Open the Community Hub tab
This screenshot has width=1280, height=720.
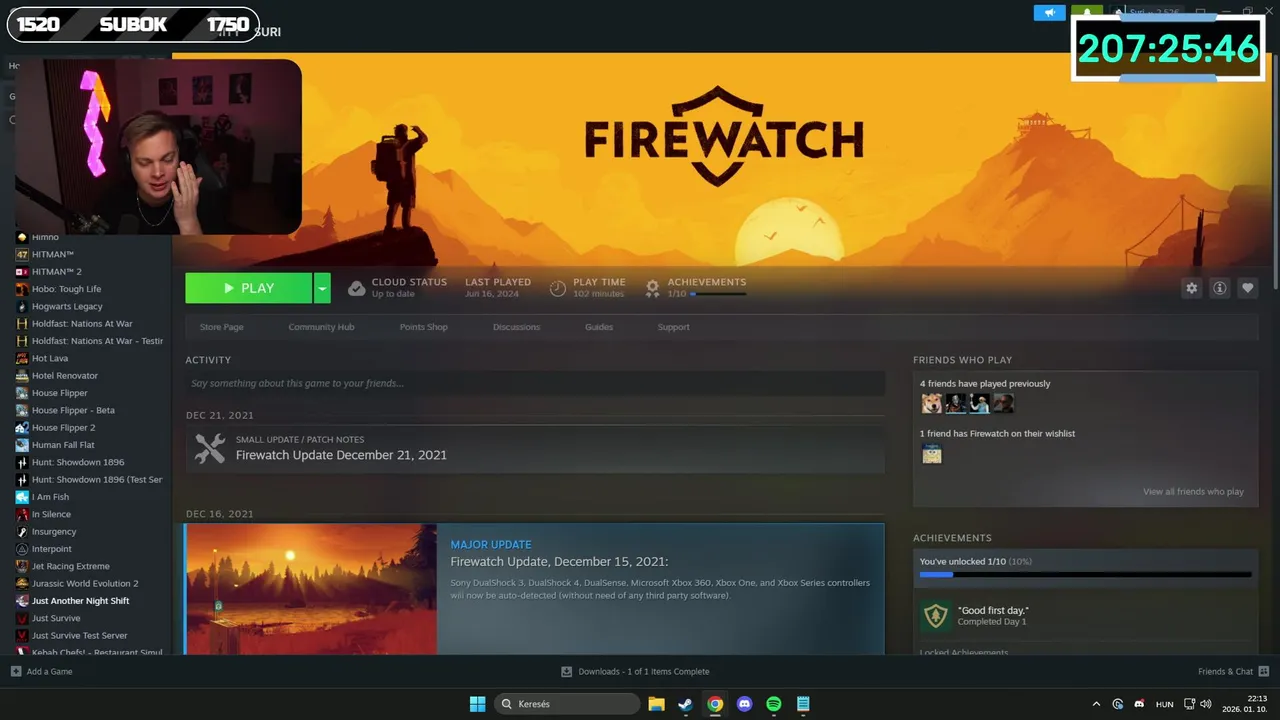321,327
